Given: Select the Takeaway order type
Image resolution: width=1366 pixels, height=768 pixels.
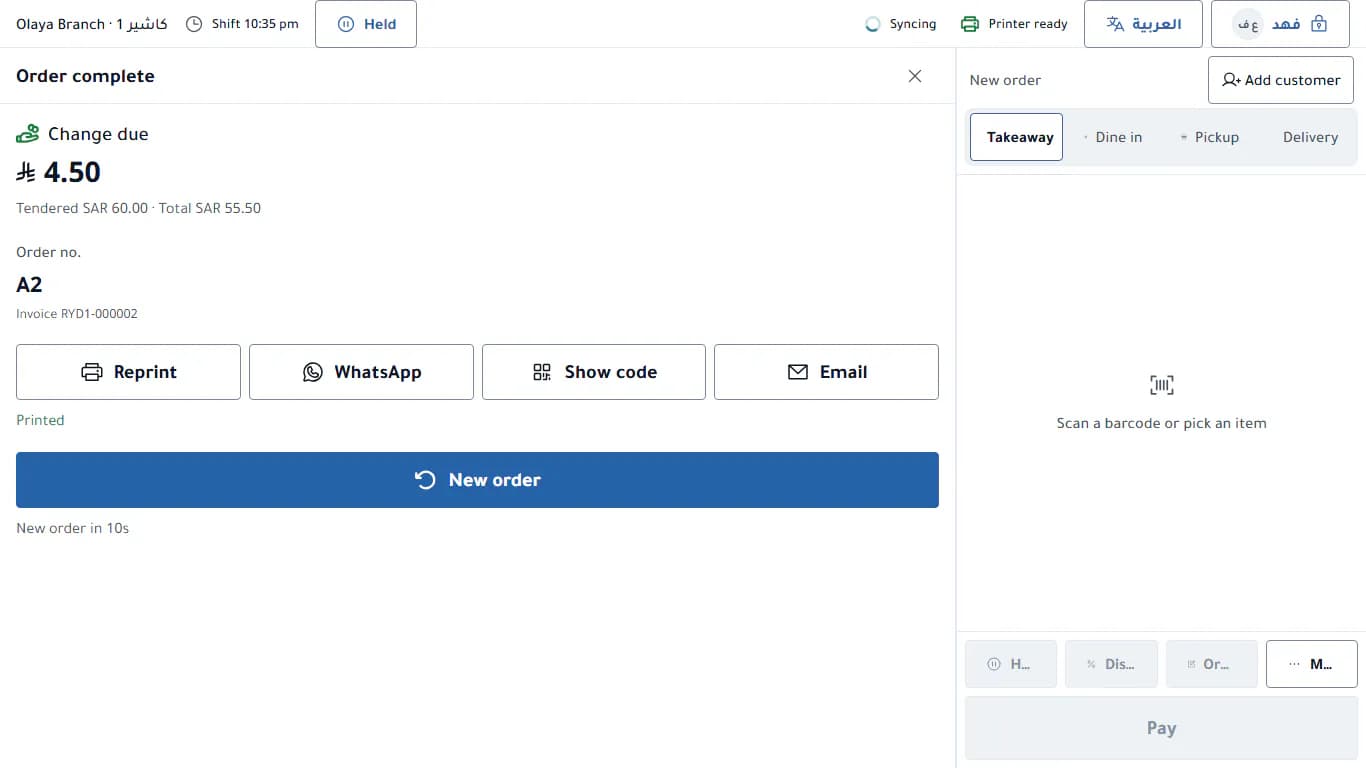Looking at the screenshot, I should pyautogui.click(x=1016, y=137).
